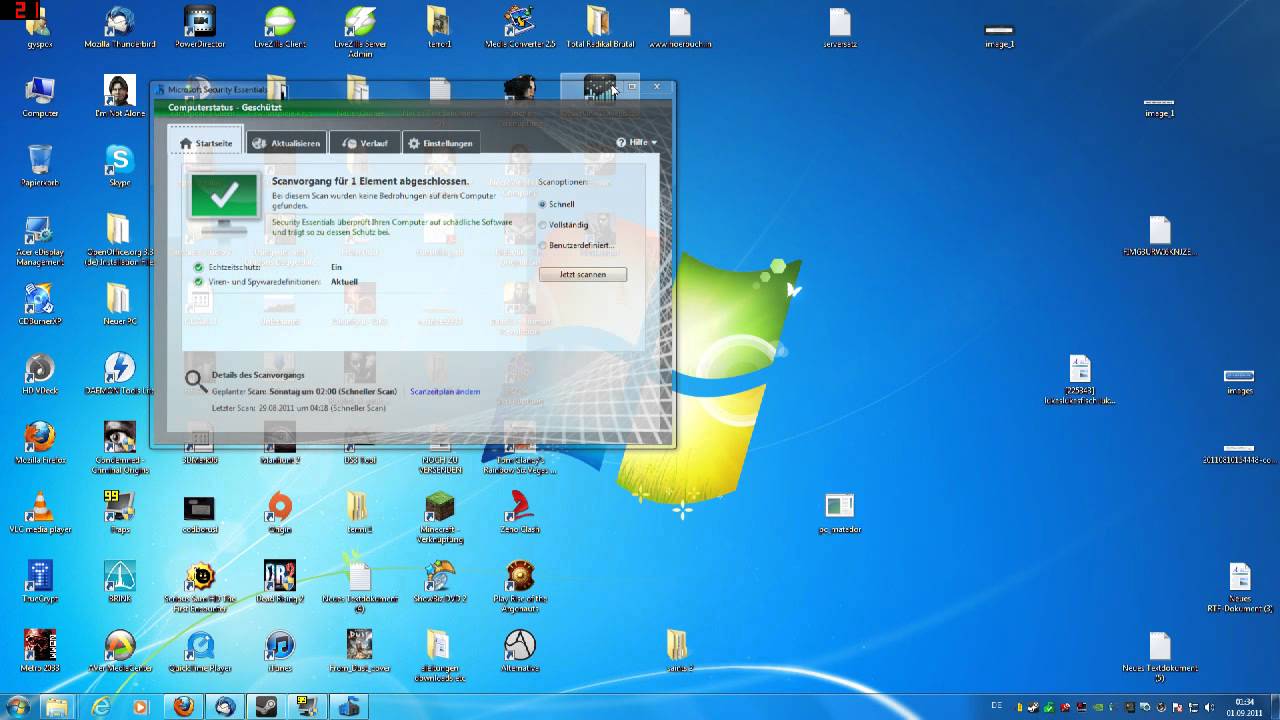The height and width of the screenshot is (720, 1280).
Task: Expand the Hilfe dropdown menu
Action: [636, 143]
